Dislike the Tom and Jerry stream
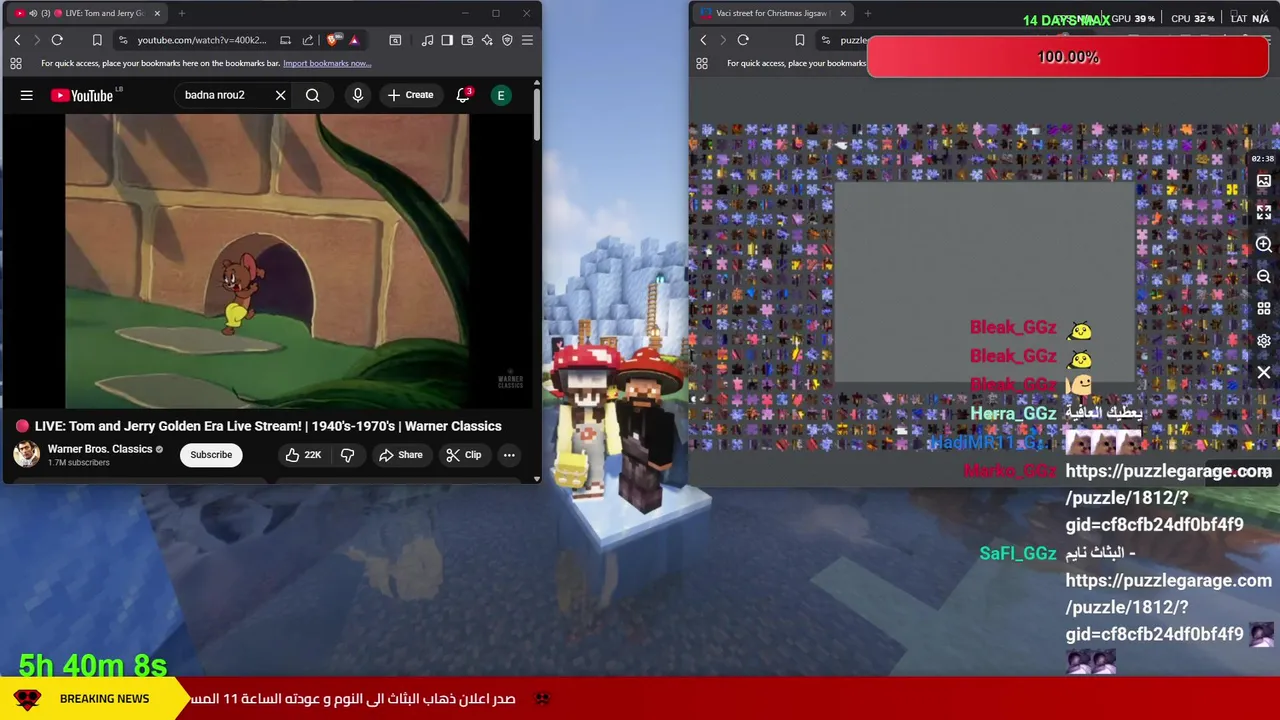 tap(347, 455)
